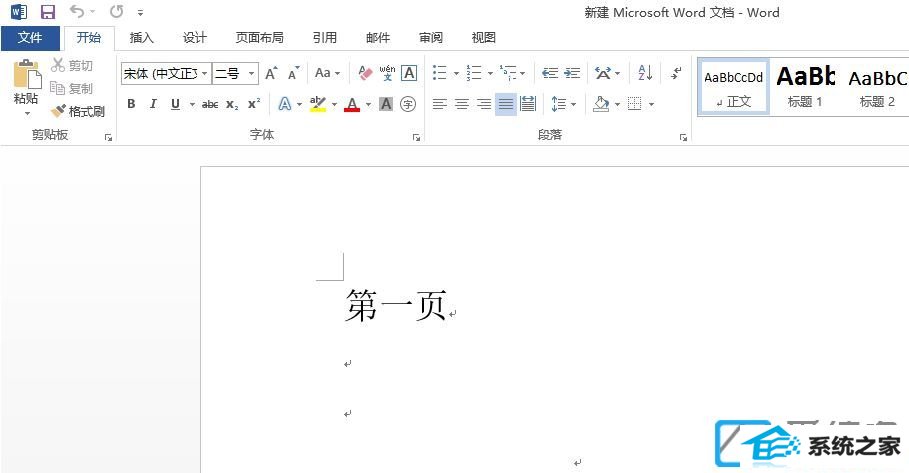
Task: Toggle justify alignment
Action: (x=506, y=104)
